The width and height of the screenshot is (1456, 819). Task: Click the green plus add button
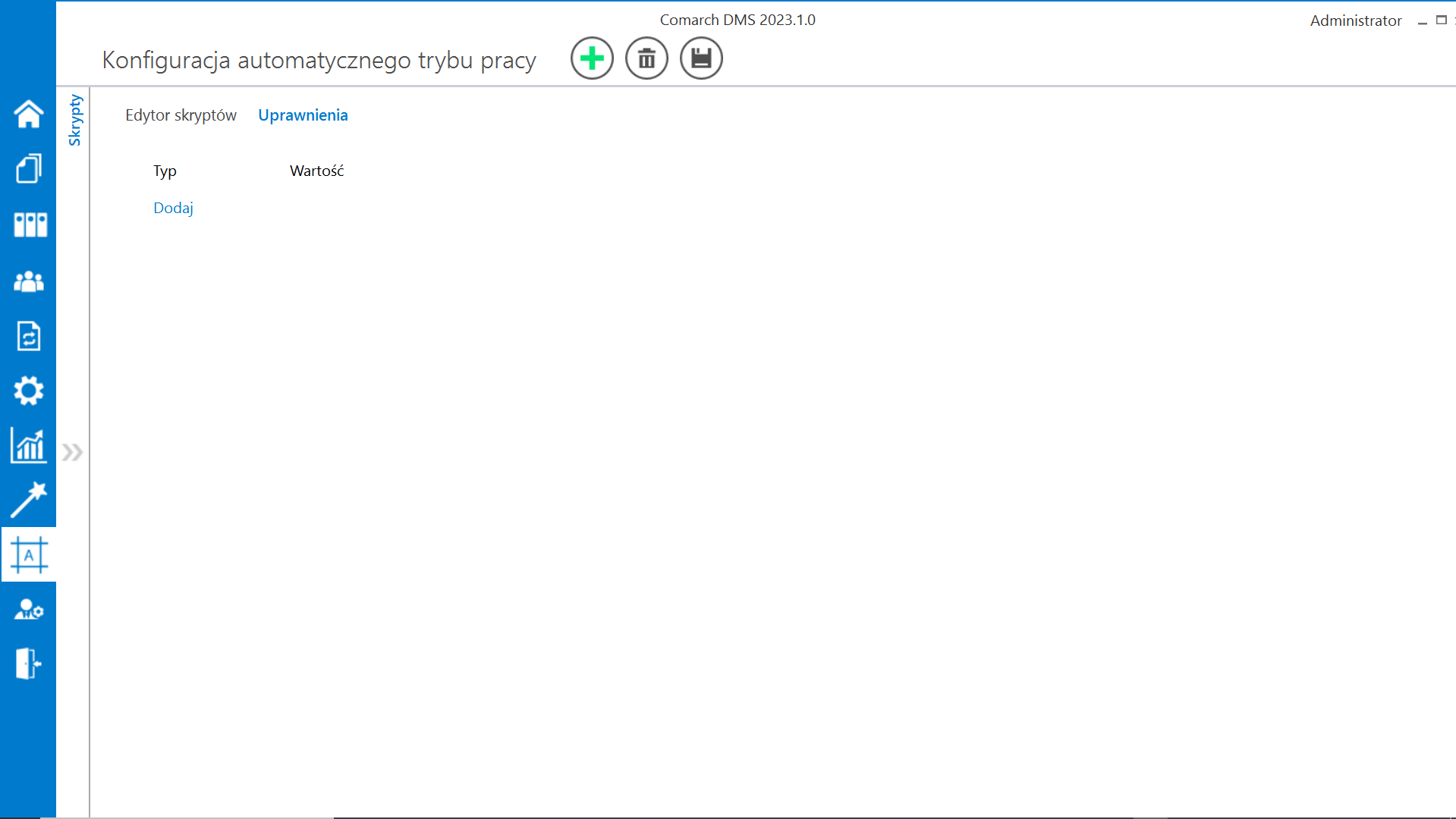pos(592,58)
